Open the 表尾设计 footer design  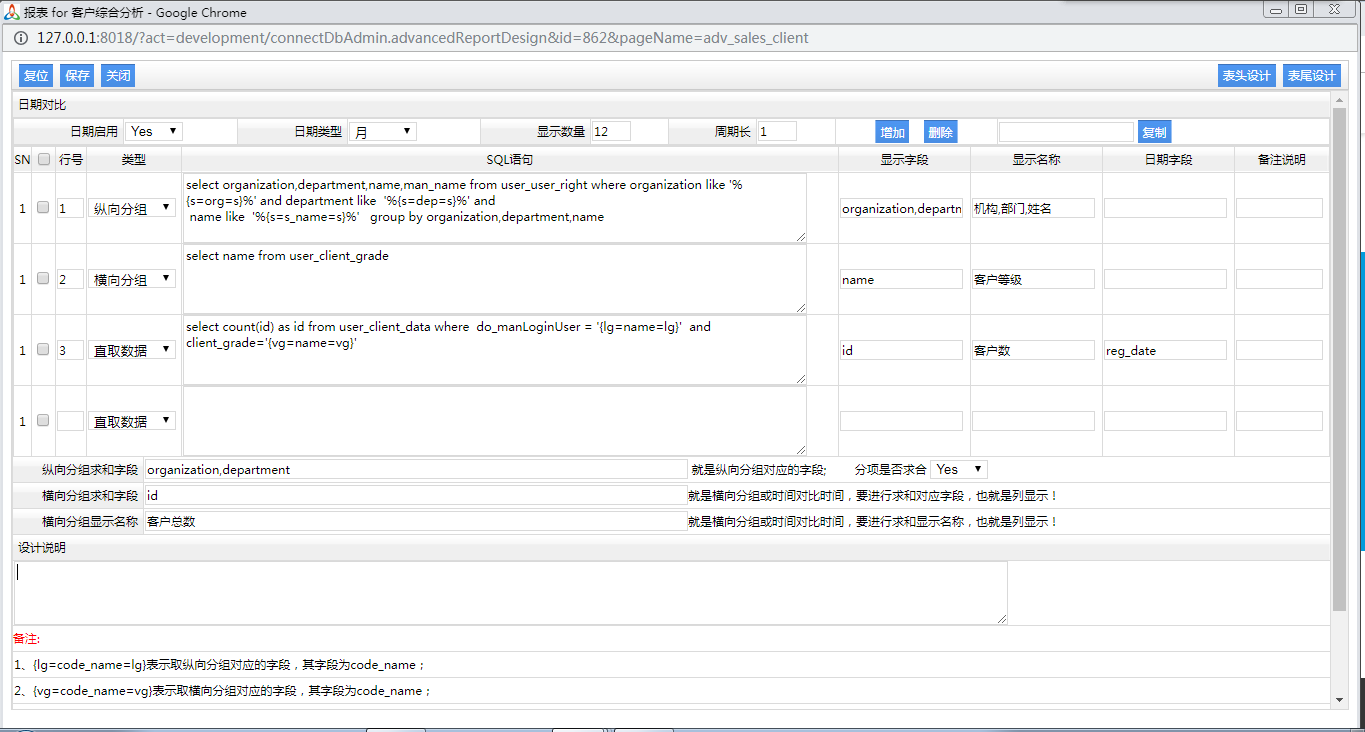(1311, 76)
